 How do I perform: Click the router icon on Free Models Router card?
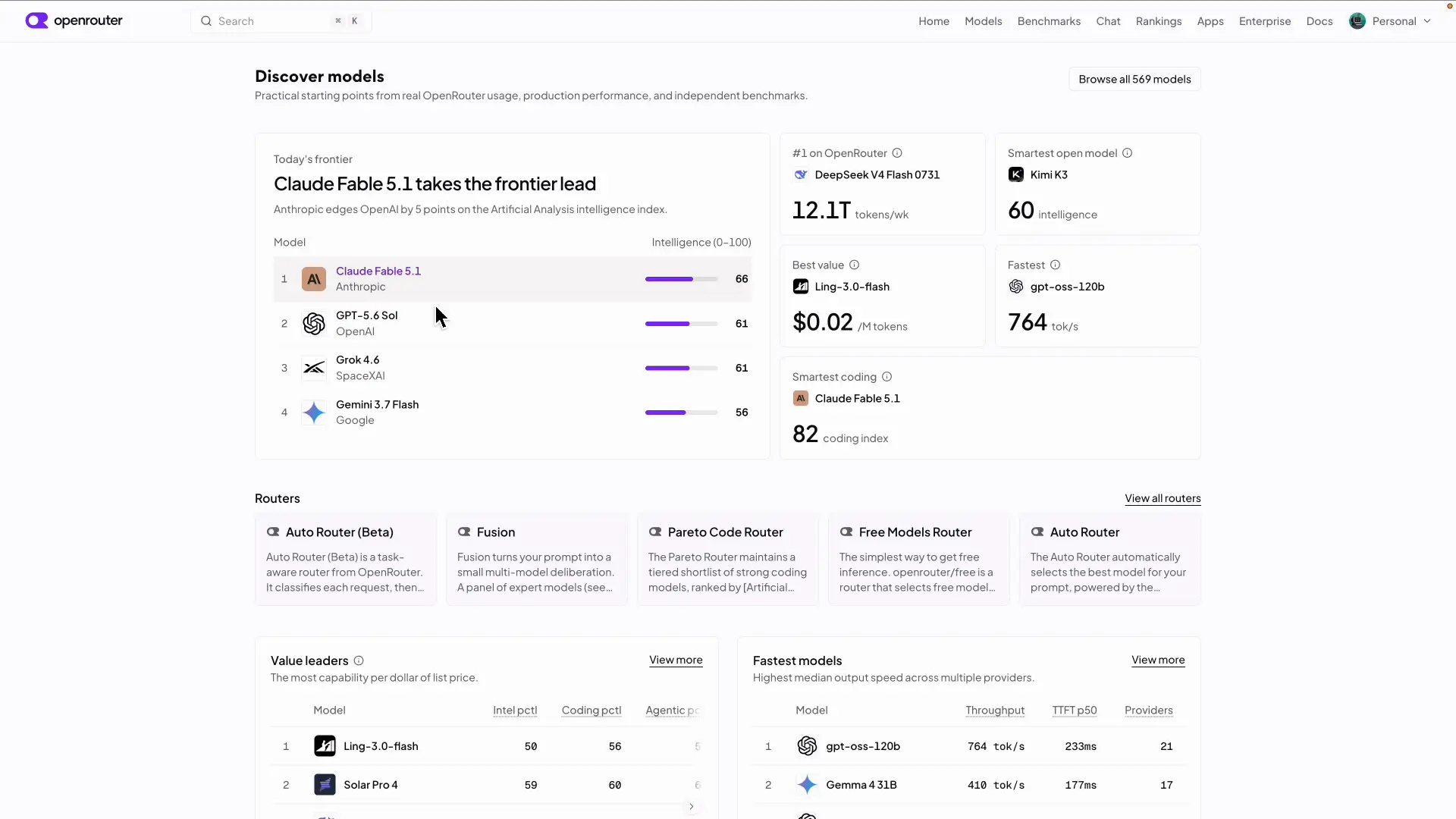point(846,532)
